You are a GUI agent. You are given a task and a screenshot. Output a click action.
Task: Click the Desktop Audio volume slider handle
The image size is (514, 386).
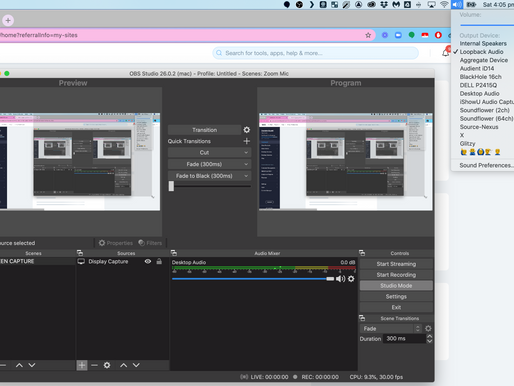coord(330,279)
